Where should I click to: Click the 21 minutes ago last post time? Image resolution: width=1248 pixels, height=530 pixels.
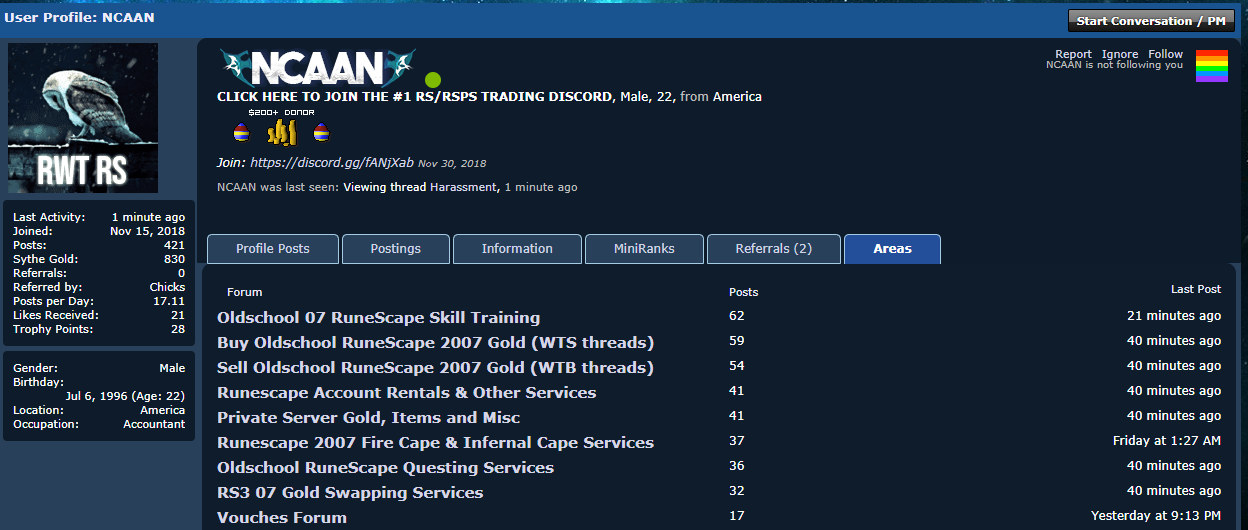pos(1174,316)
